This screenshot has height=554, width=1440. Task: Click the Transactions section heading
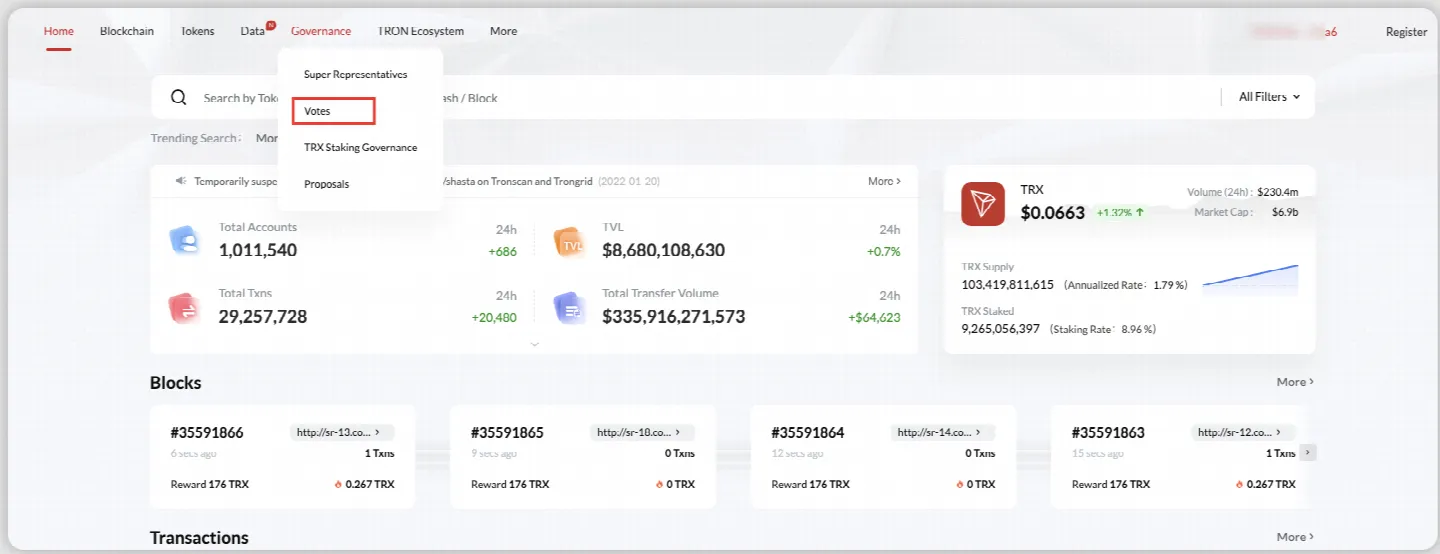199,538
